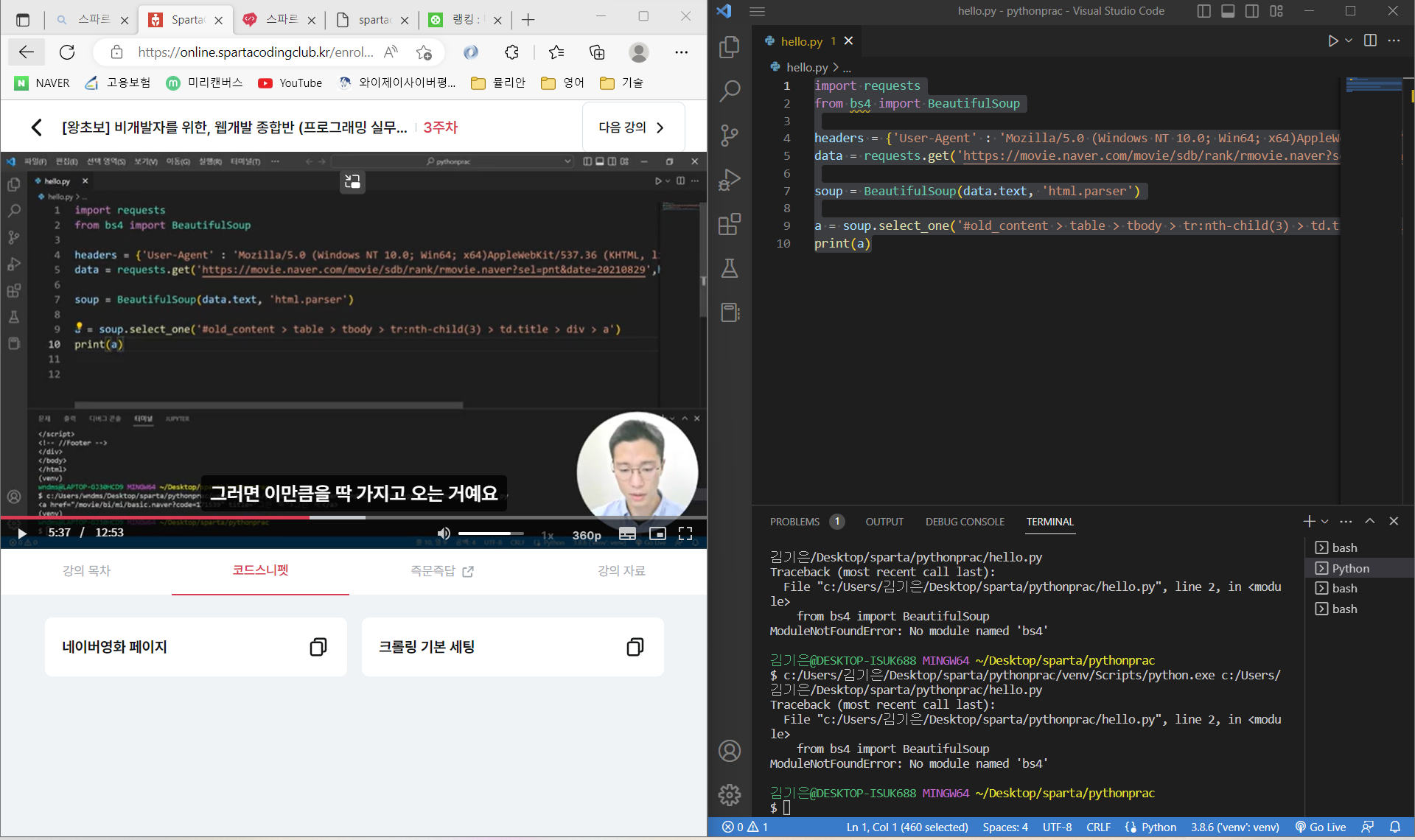Open editor more actions ellipsis
Image resolution: width=1415 pixels, height=840 pixels.
[x=1394, y=41]
